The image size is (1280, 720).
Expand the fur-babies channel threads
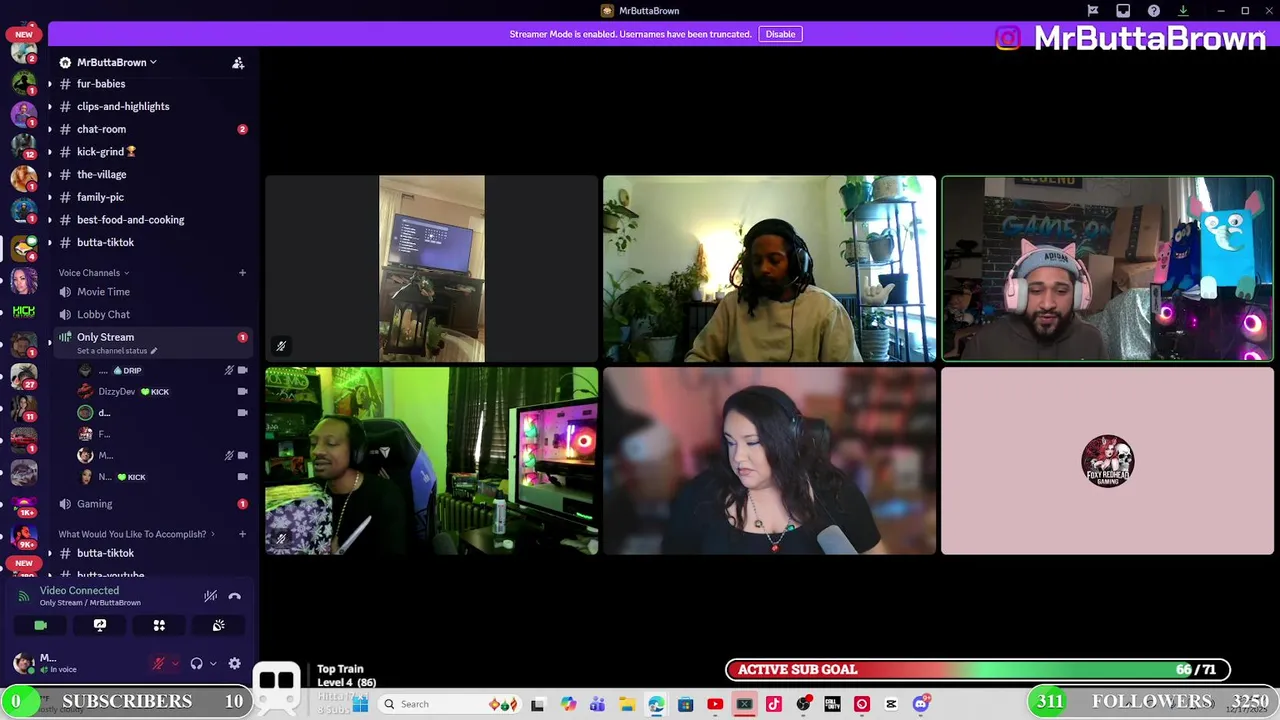(x=49, y=84)
